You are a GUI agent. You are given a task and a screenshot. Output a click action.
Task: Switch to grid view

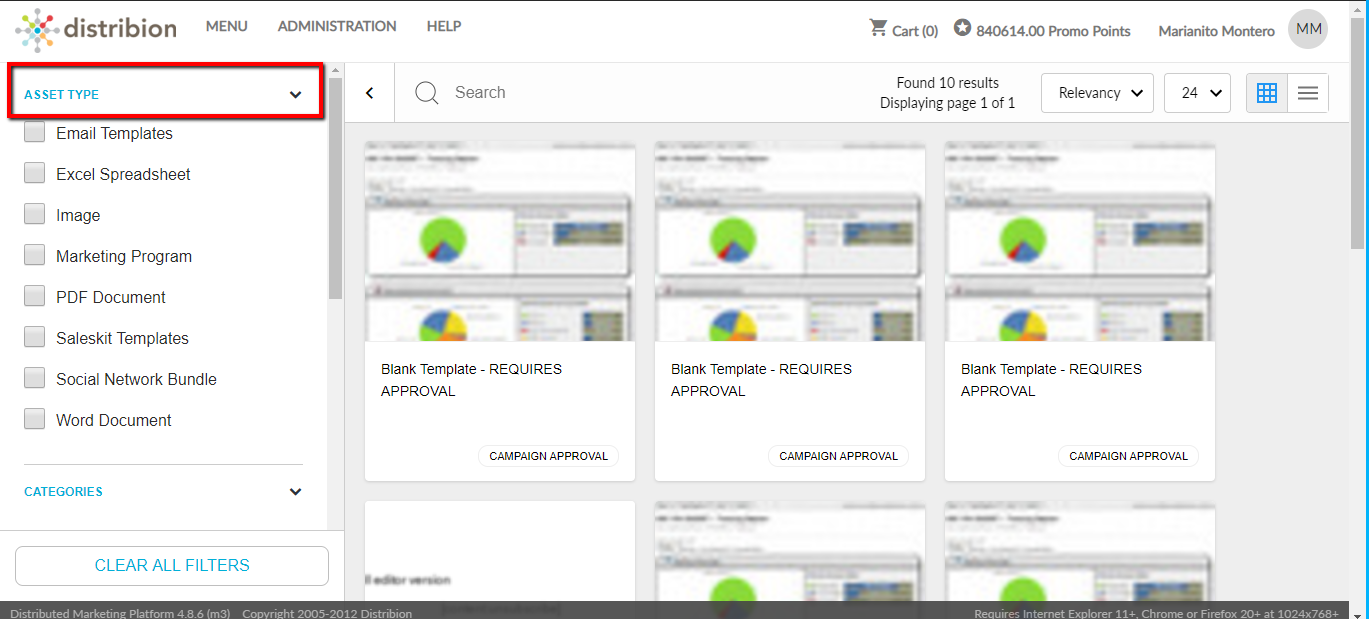click(x=1267, y=93)
